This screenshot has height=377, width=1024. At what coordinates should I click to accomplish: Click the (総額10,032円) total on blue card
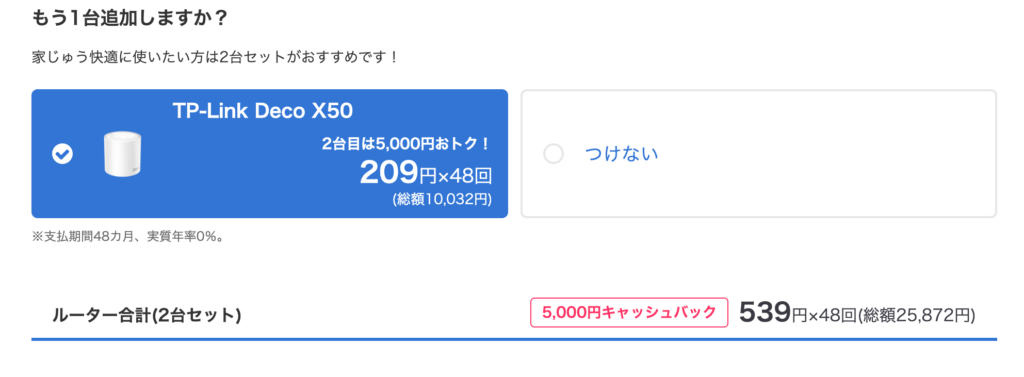(442, 199)
